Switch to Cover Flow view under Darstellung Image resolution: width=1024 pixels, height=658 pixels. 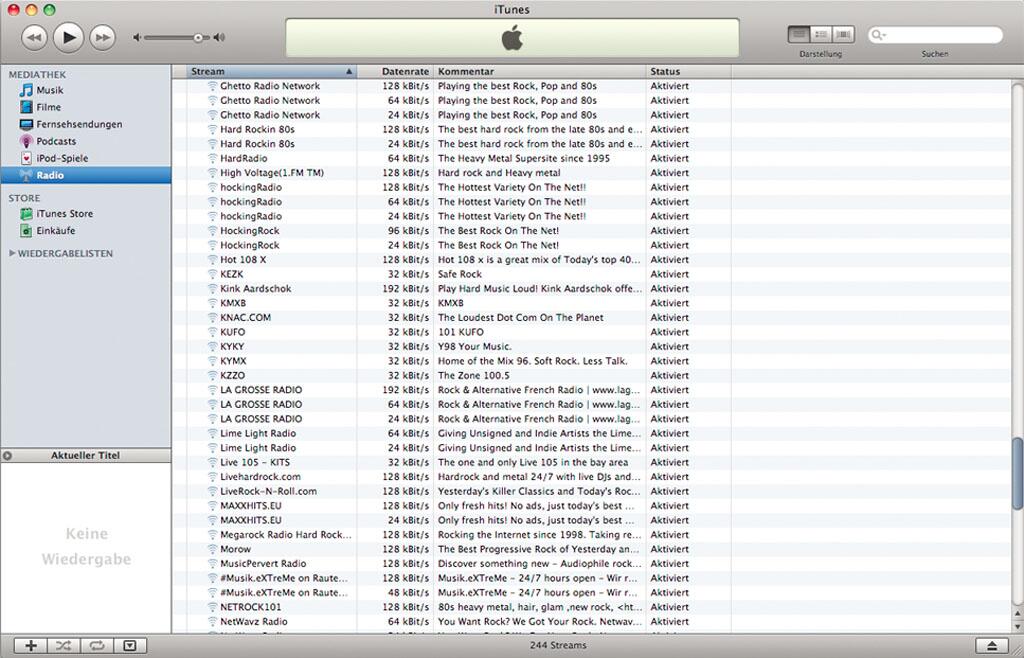(841, 33)
